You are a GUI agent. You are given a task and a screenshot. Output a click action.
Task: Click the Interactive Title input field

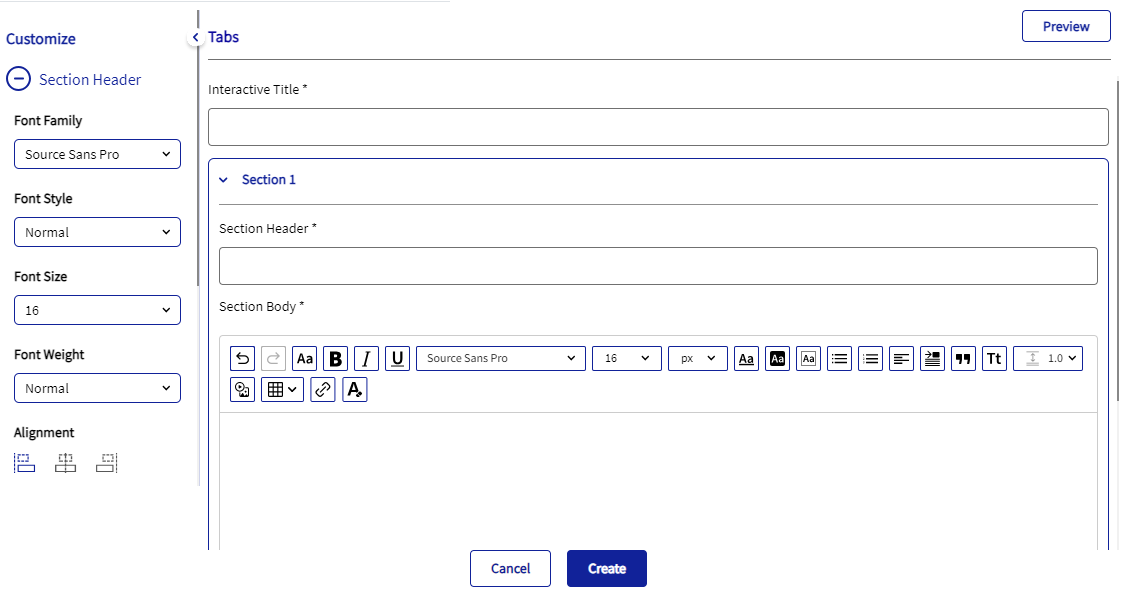tap(658, 127)
